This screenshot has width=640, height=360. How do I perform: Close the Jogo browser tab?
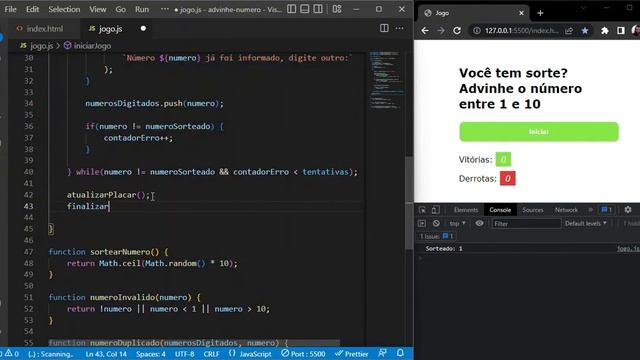(x=521, y=13)
